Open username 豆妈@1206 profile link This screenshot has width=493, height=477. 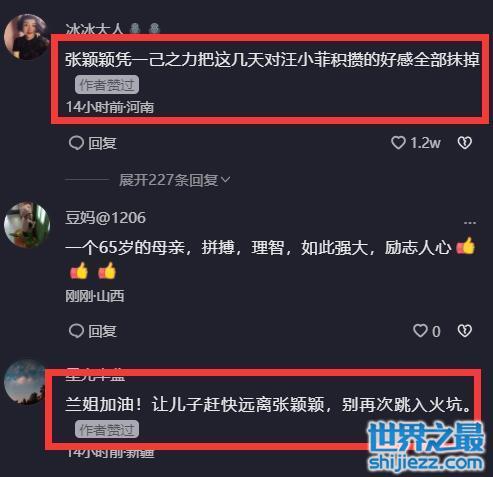tap(105, 218)
